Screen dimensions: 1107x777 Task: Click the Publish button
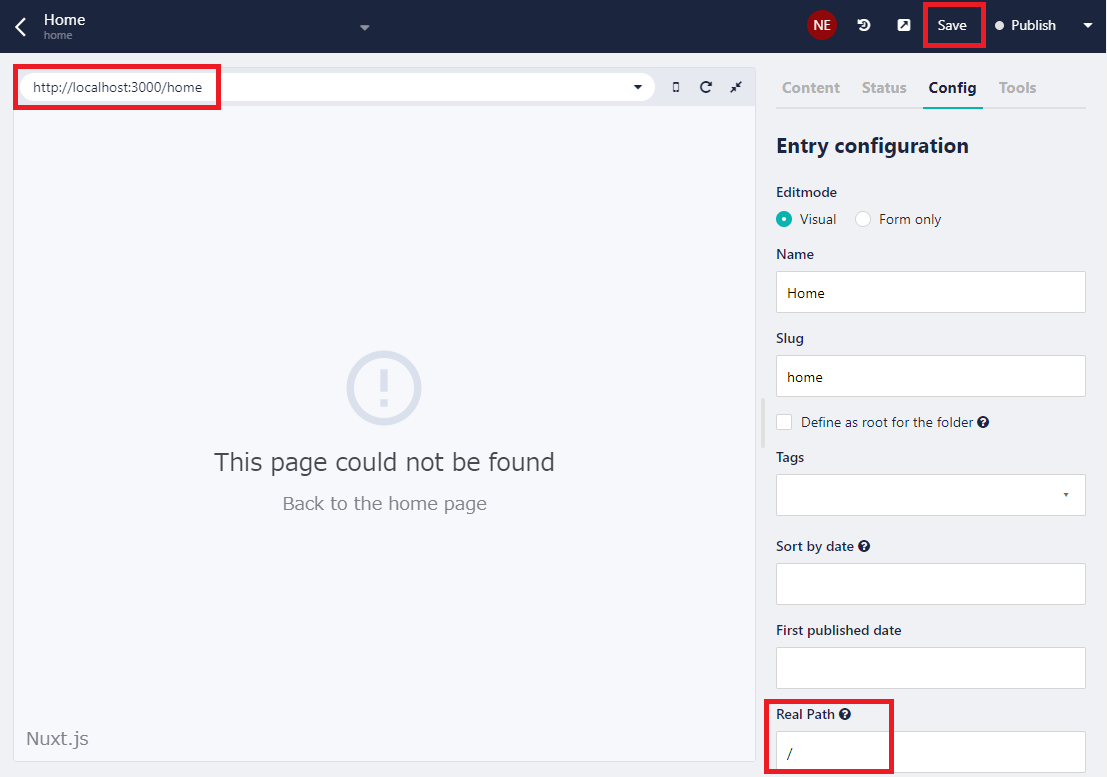tap(1025, 25)
